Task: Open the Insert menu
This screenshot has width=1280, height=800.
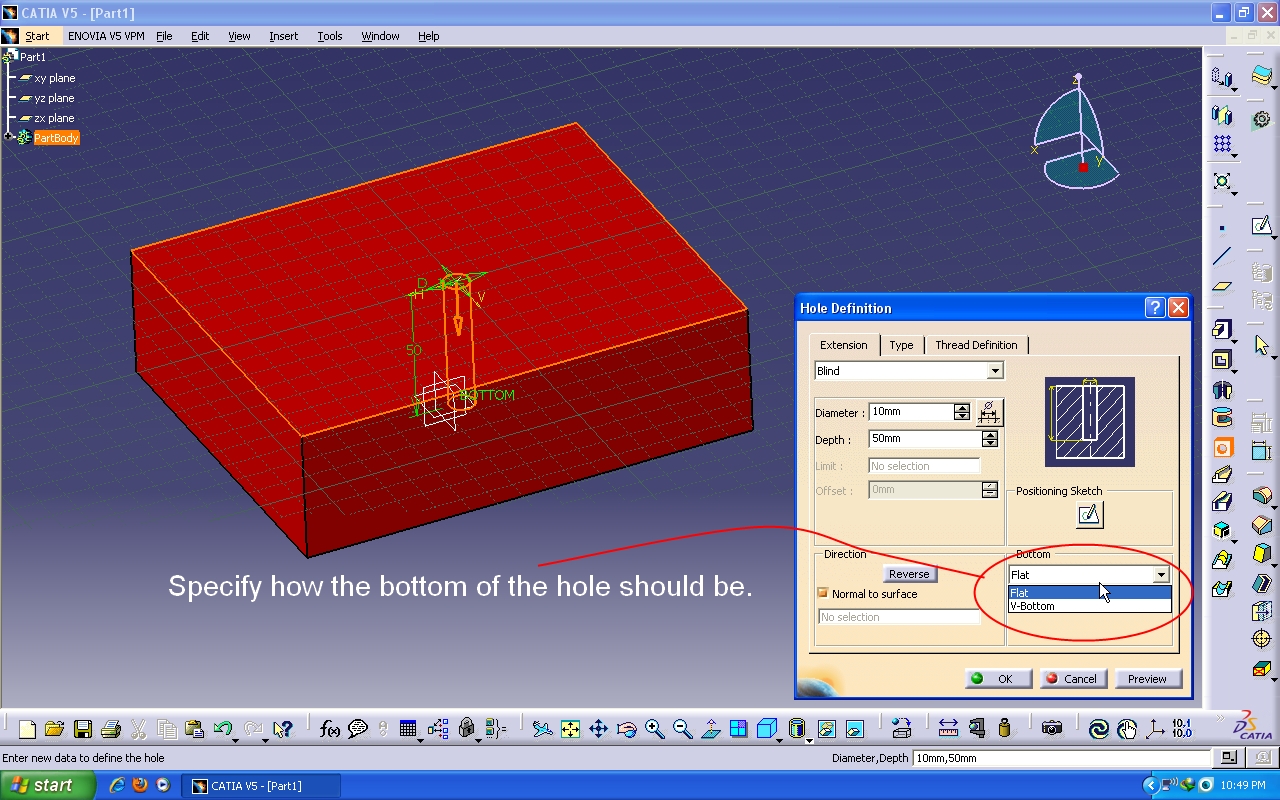Action: tap(283, 36)
